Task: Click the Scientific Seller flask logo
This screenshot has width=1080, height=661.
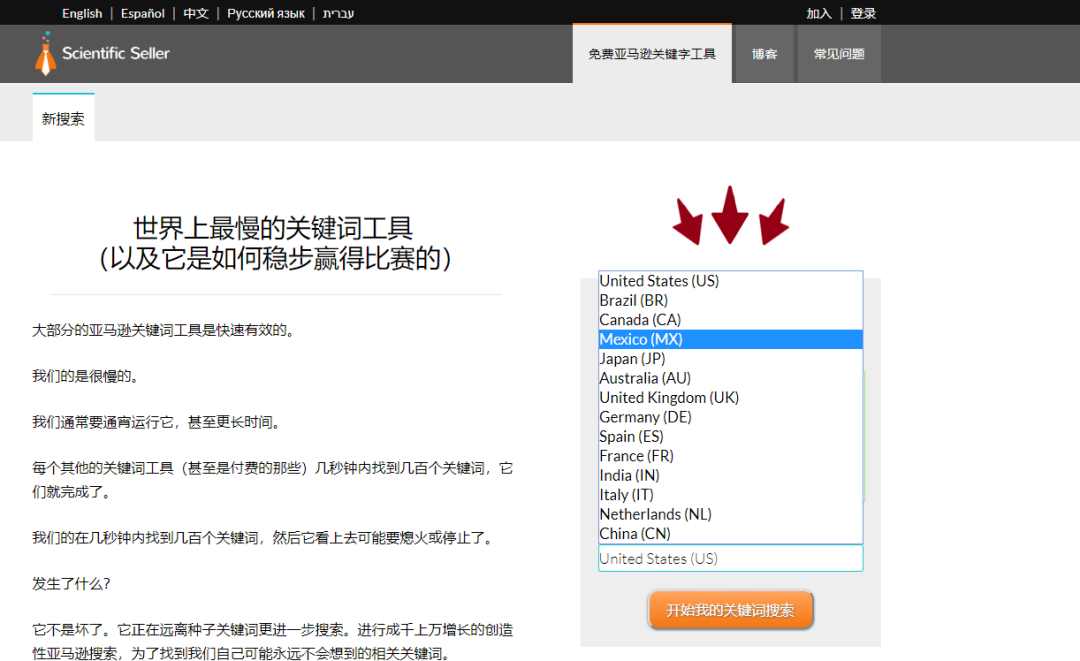Action: [x=43, y=54]
